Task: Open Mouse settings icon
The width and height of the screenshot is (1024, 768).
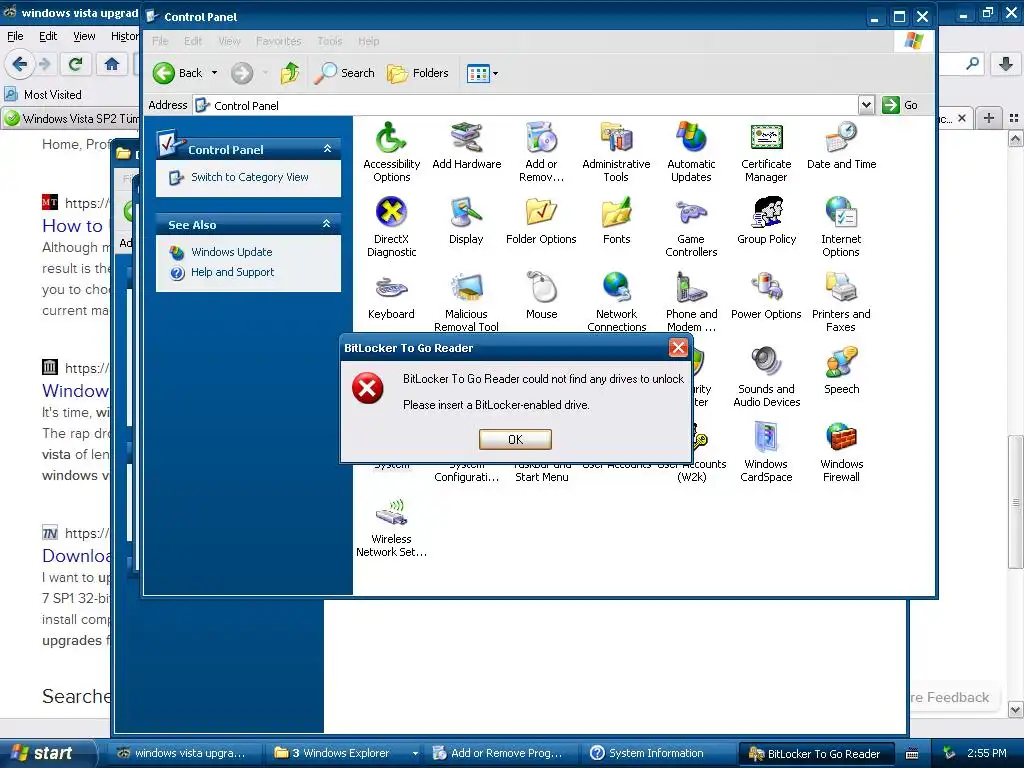Action: (x=541, y=296)
